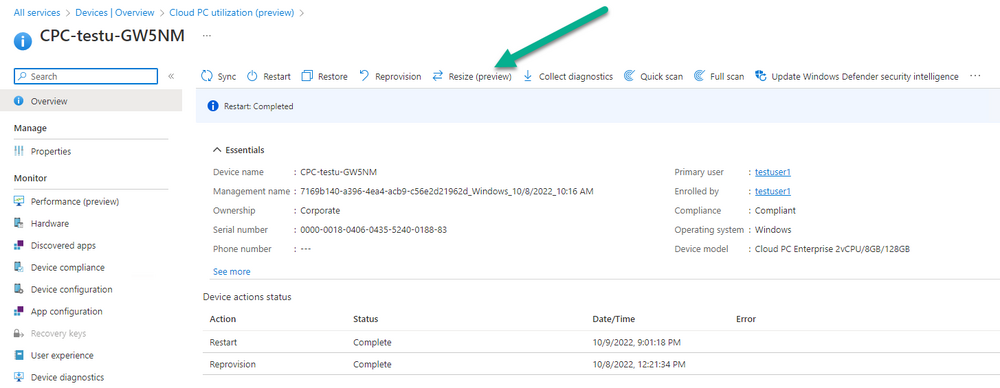Click the App configuration icon
The image size is (1000, 388).
(19, 311)
